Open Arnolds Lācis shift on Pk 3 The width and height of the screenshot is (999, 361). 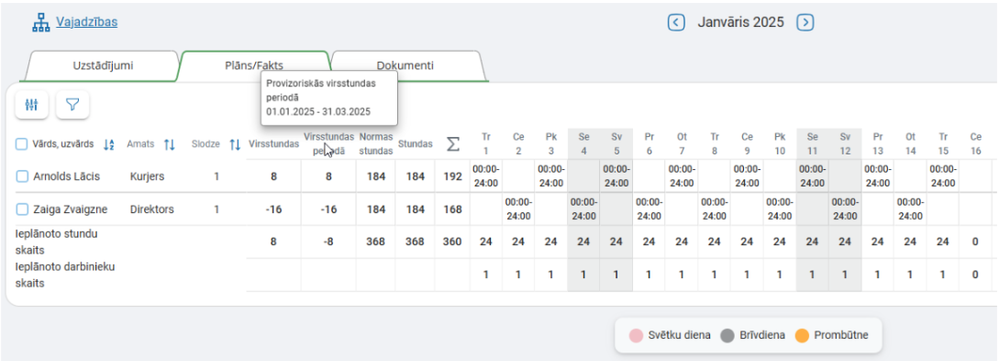click(551, 176)
